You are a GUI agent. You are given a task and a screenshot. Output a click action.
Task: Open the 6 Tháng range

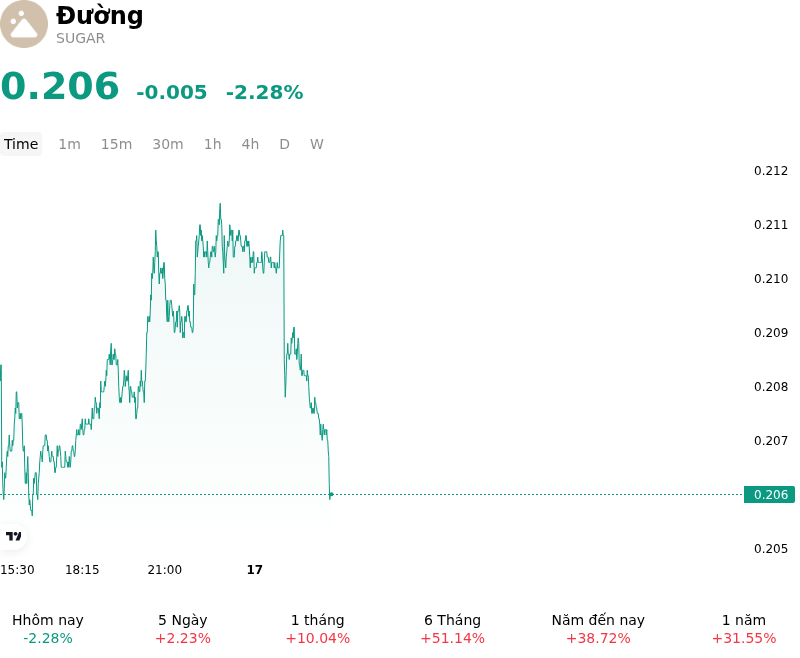click(453, 629)
